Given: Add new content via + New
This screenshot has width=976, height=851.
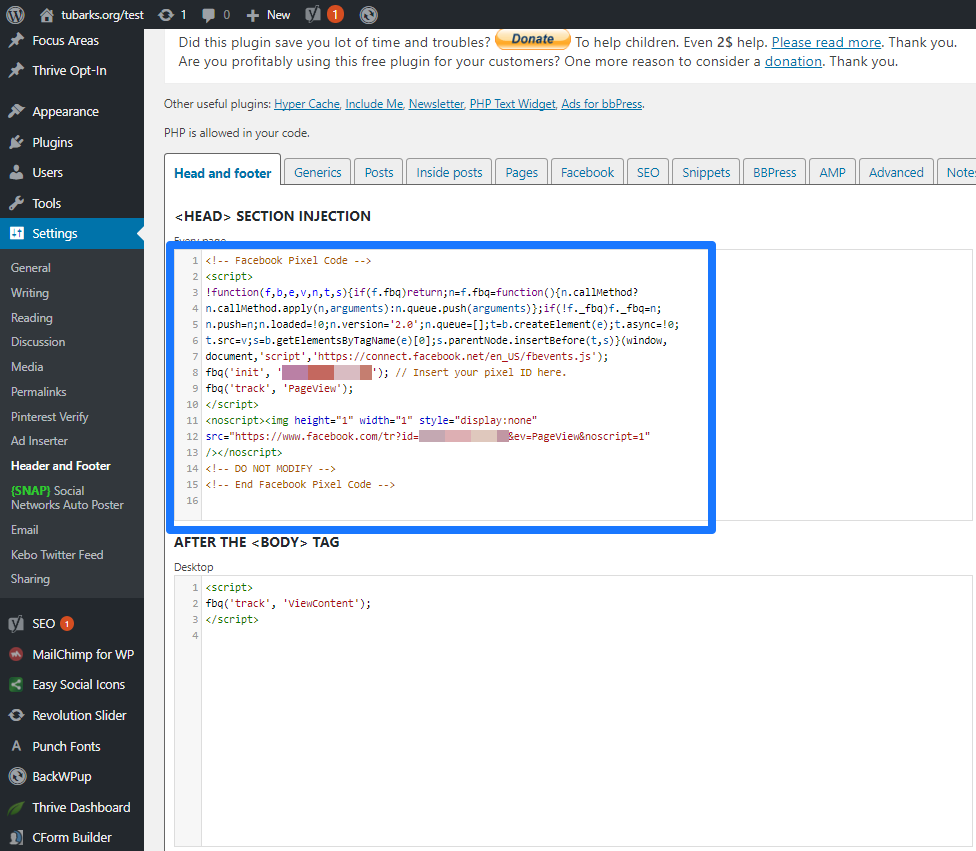Looking at the screenshot, I should (268, 15).
